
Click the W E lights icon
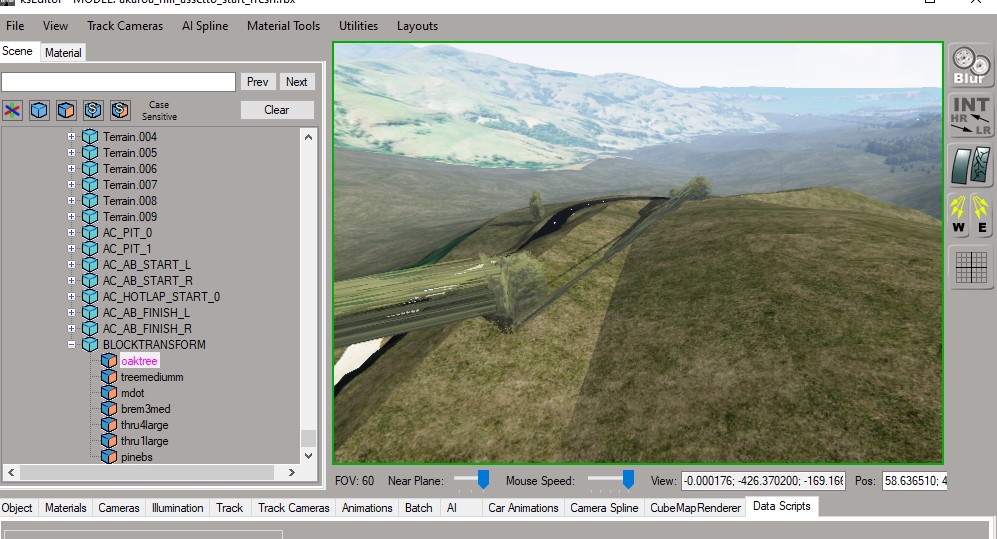tap(969, 214)
